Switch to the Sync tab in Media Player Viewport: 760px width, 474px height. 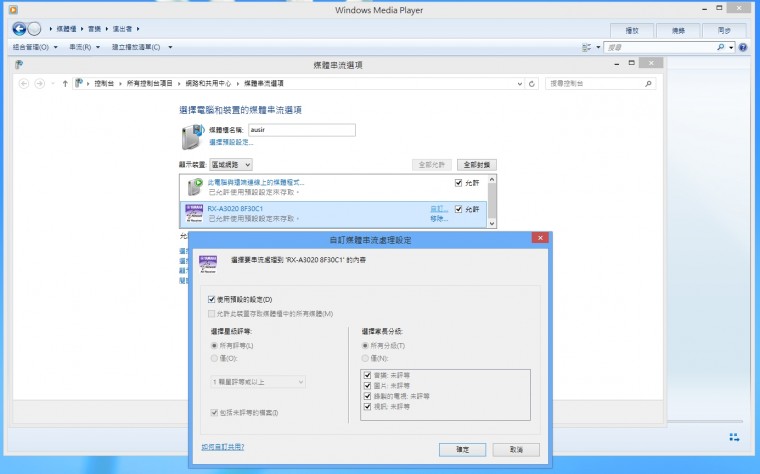click(x=724, y=31)
